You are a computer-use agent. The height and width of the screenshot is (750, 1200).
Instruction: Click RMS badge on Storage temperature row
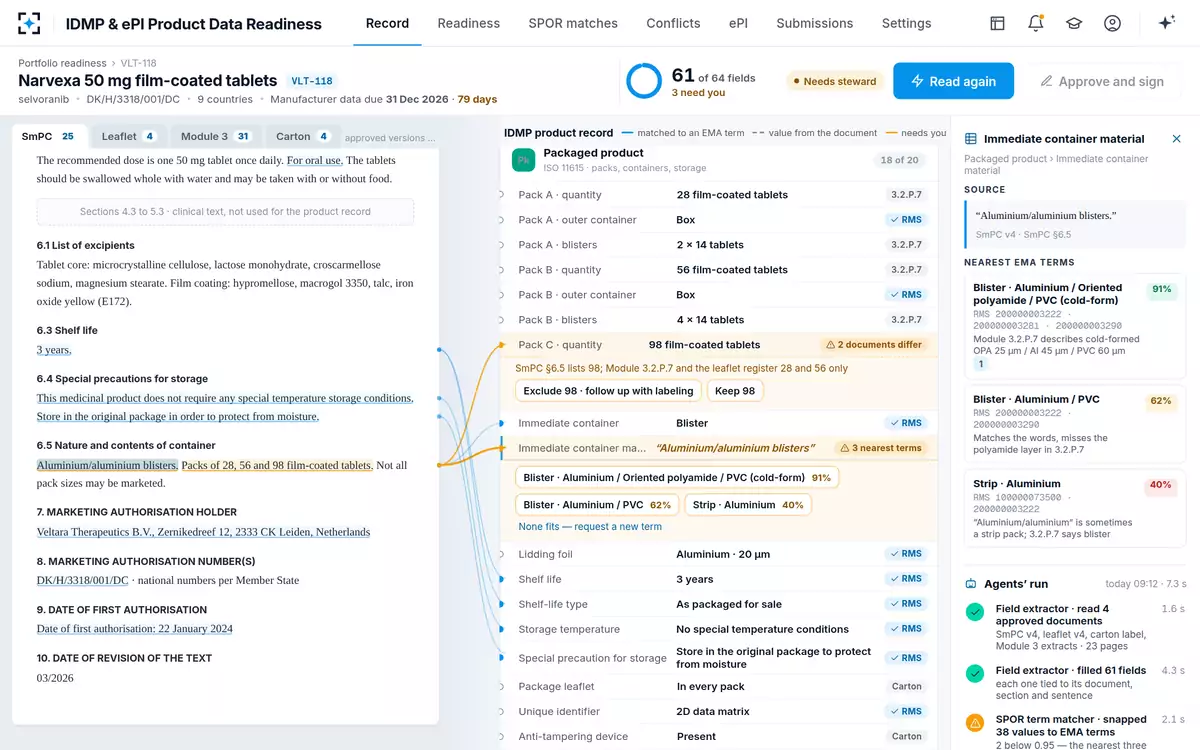point(906,629)
